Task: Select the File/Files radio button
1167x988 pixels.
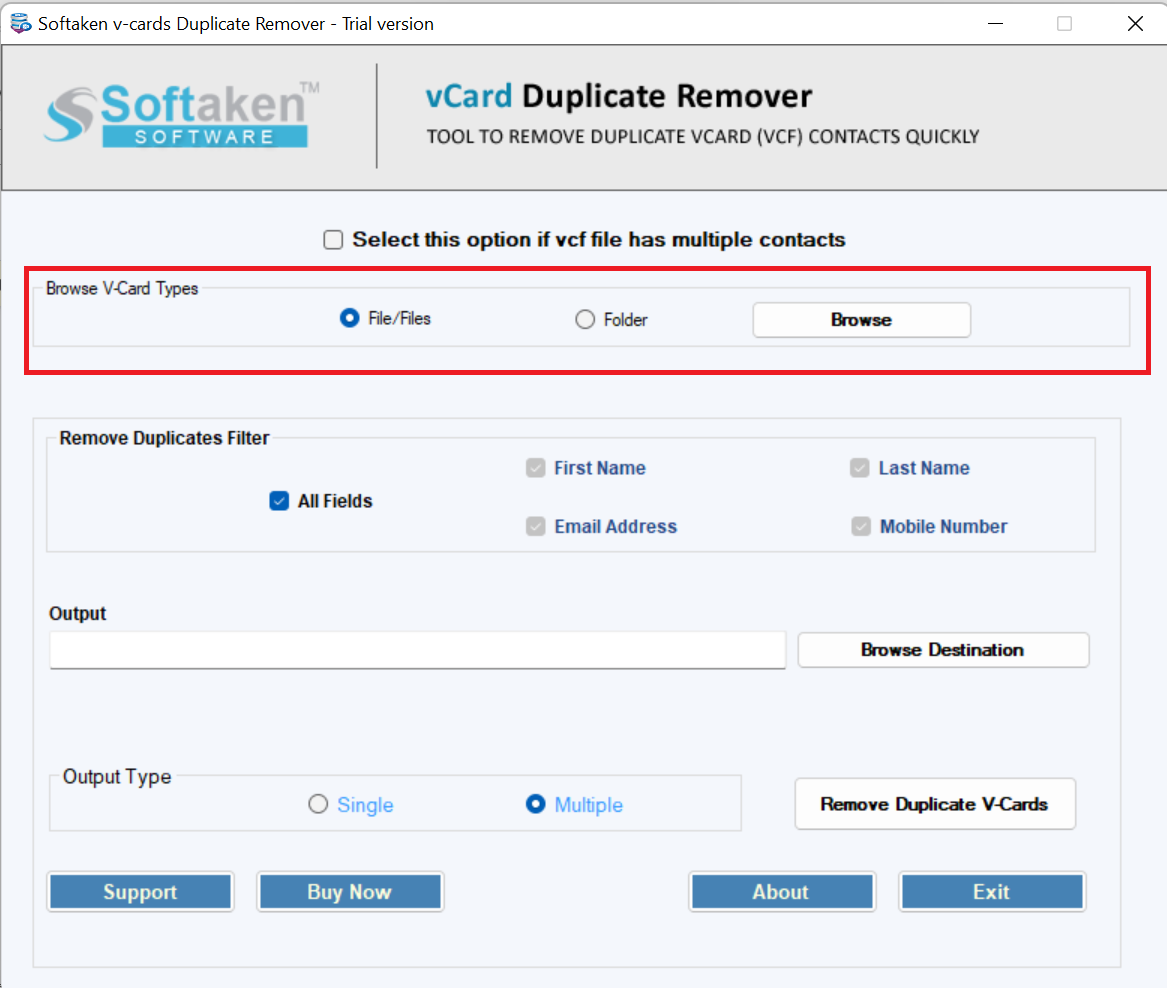Action: click(349, 319)
